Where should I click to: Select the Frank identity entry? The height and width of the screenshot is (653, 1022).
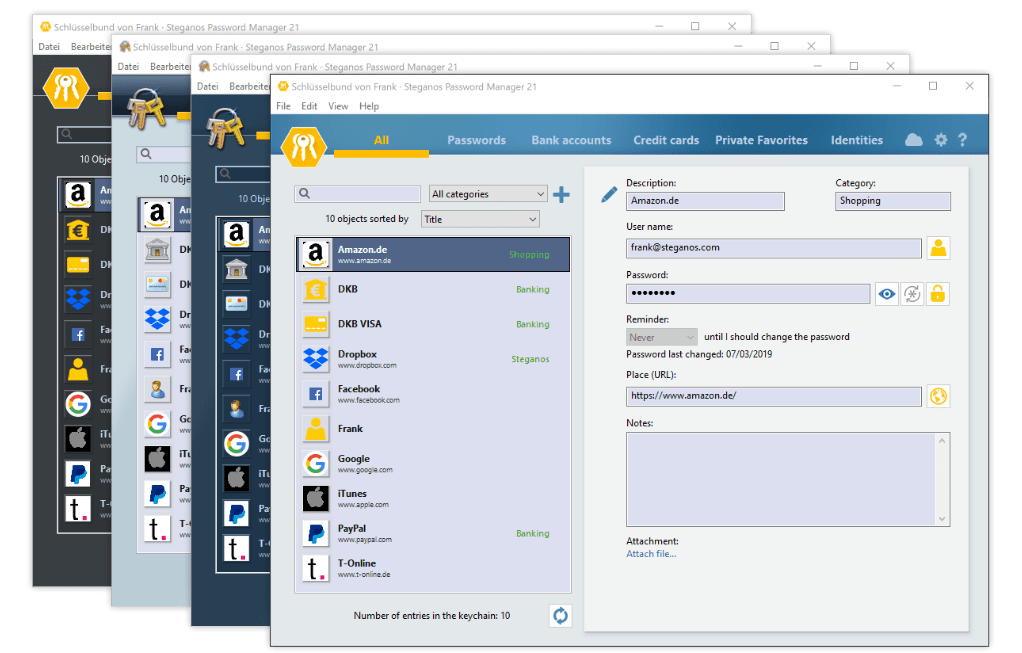click(x=433, y=429)
